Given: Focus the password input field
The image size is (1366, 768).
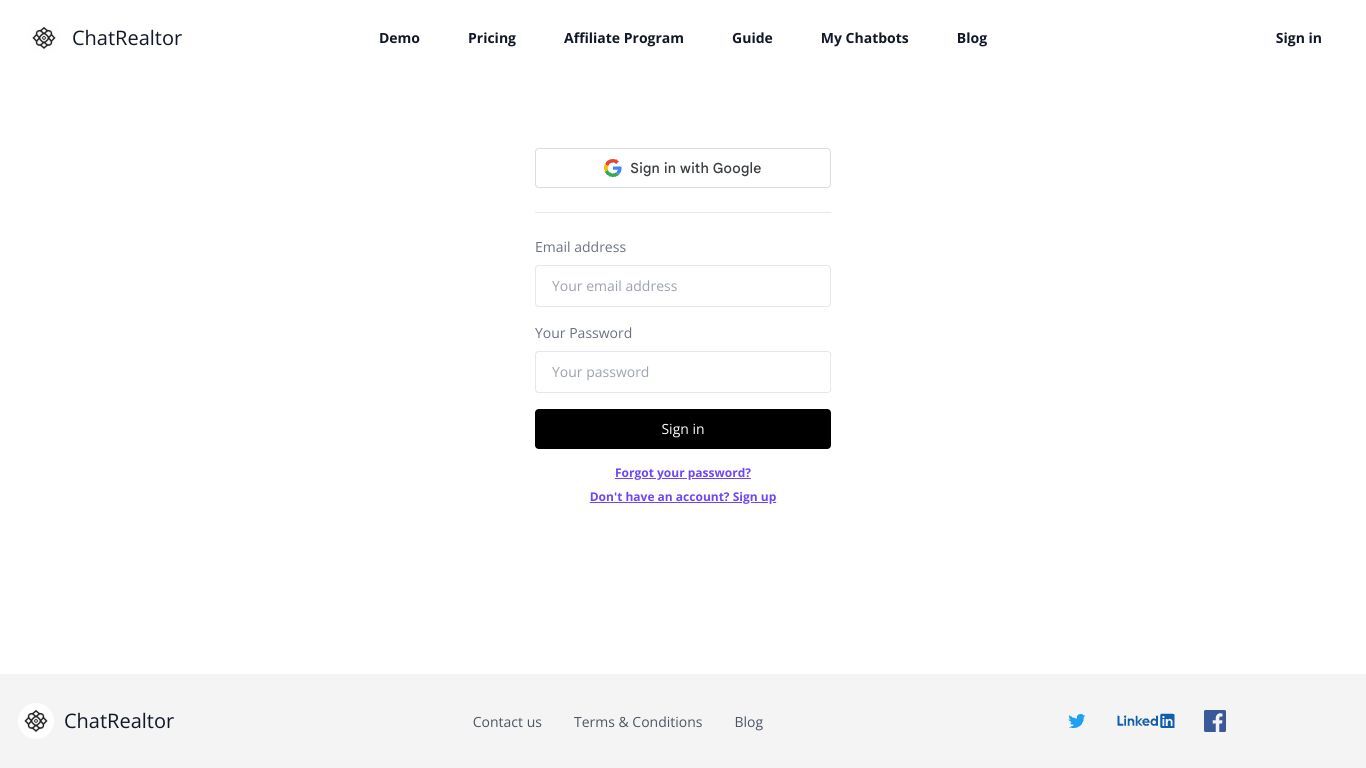Looking at the screenshot, I should [x=683, y=372].
